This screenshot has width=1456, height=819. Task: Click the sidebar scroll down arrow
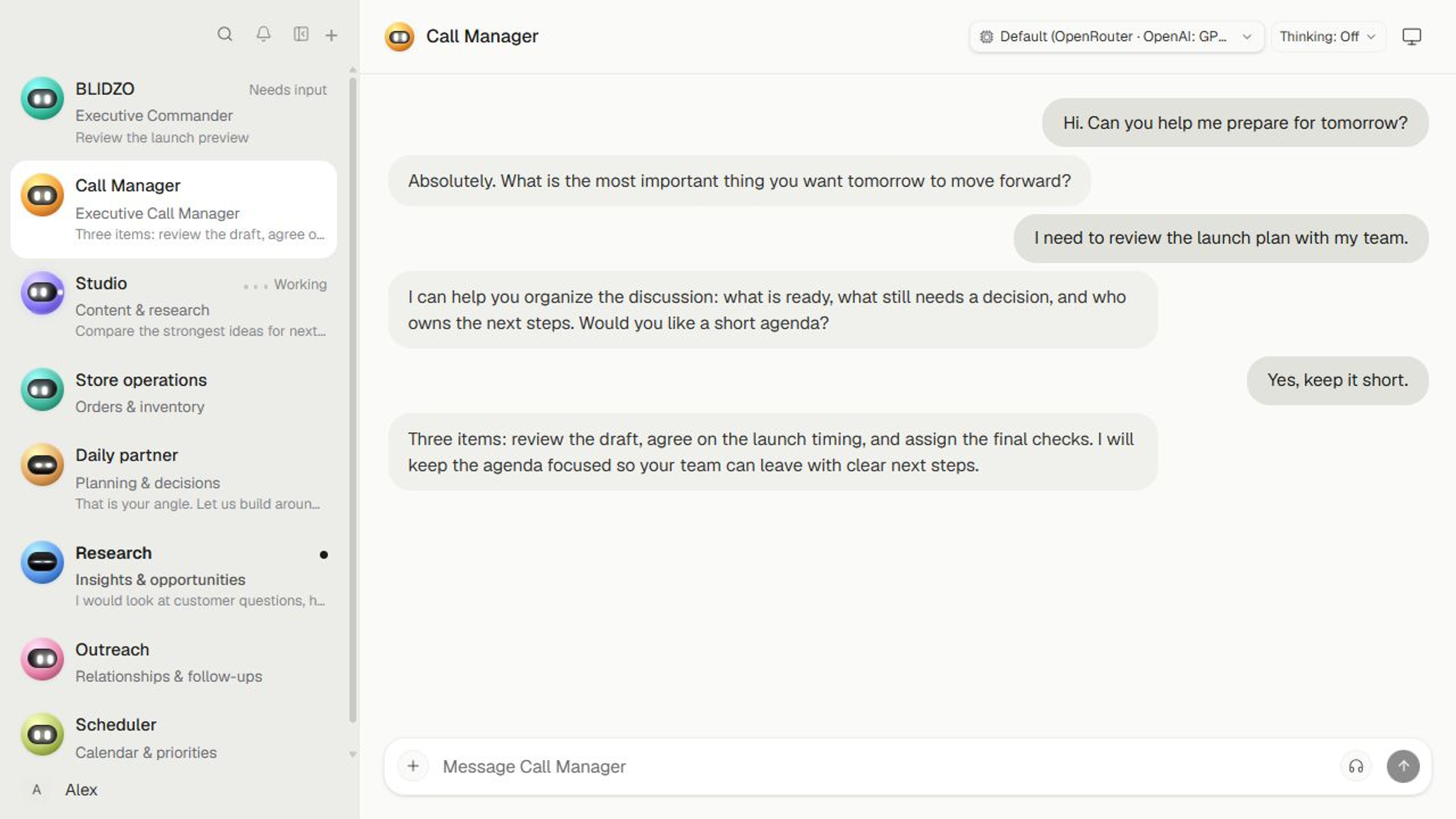click(353, 754)
